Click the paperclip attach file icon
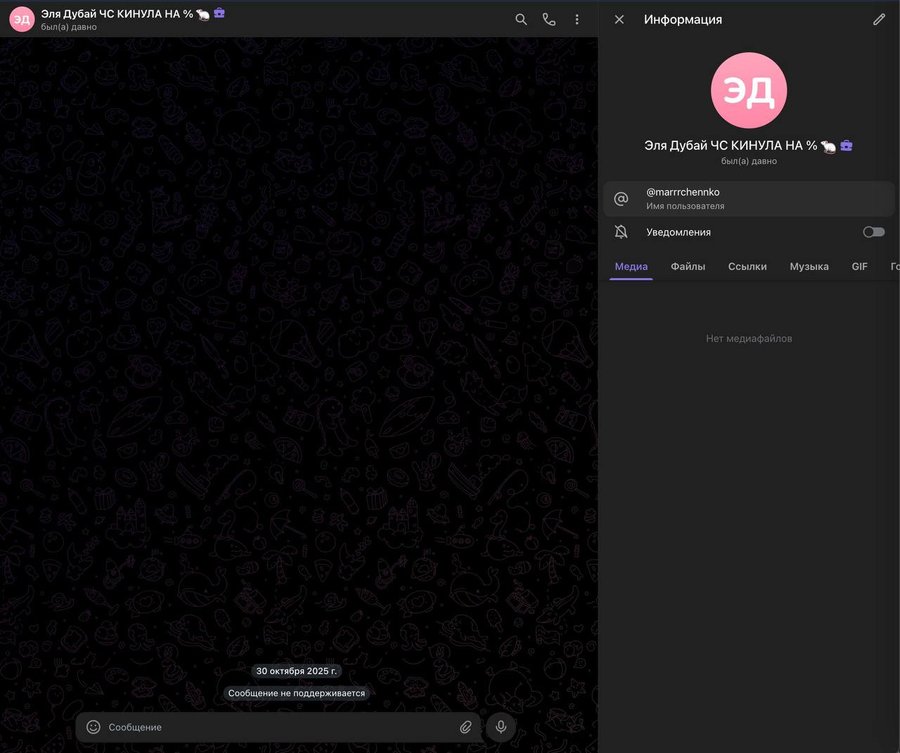 click(x=465, y=727)
